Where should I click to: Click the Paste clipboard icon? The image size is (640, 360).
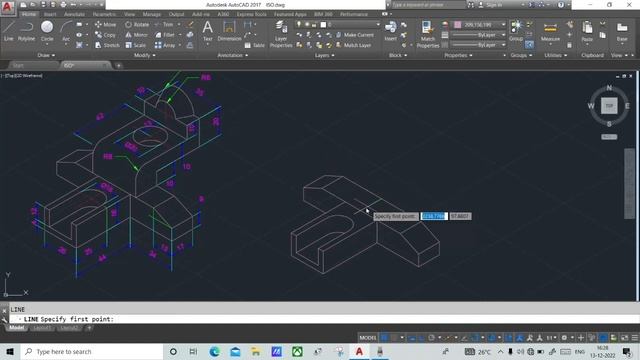tap(587, 31)
